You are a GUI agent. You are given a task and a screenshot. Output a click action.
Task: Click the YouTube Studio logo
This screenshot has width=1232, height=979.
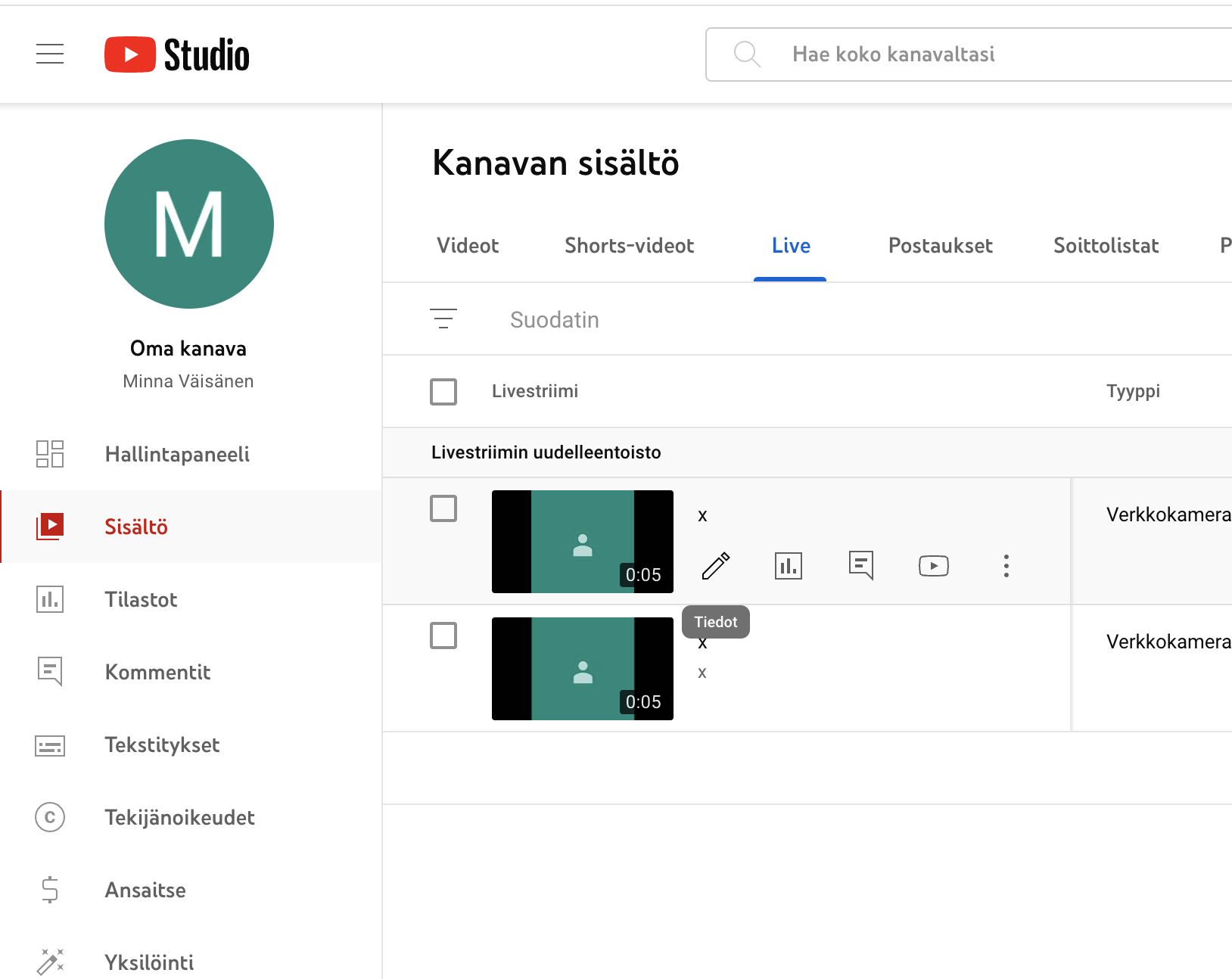(177, 54)
